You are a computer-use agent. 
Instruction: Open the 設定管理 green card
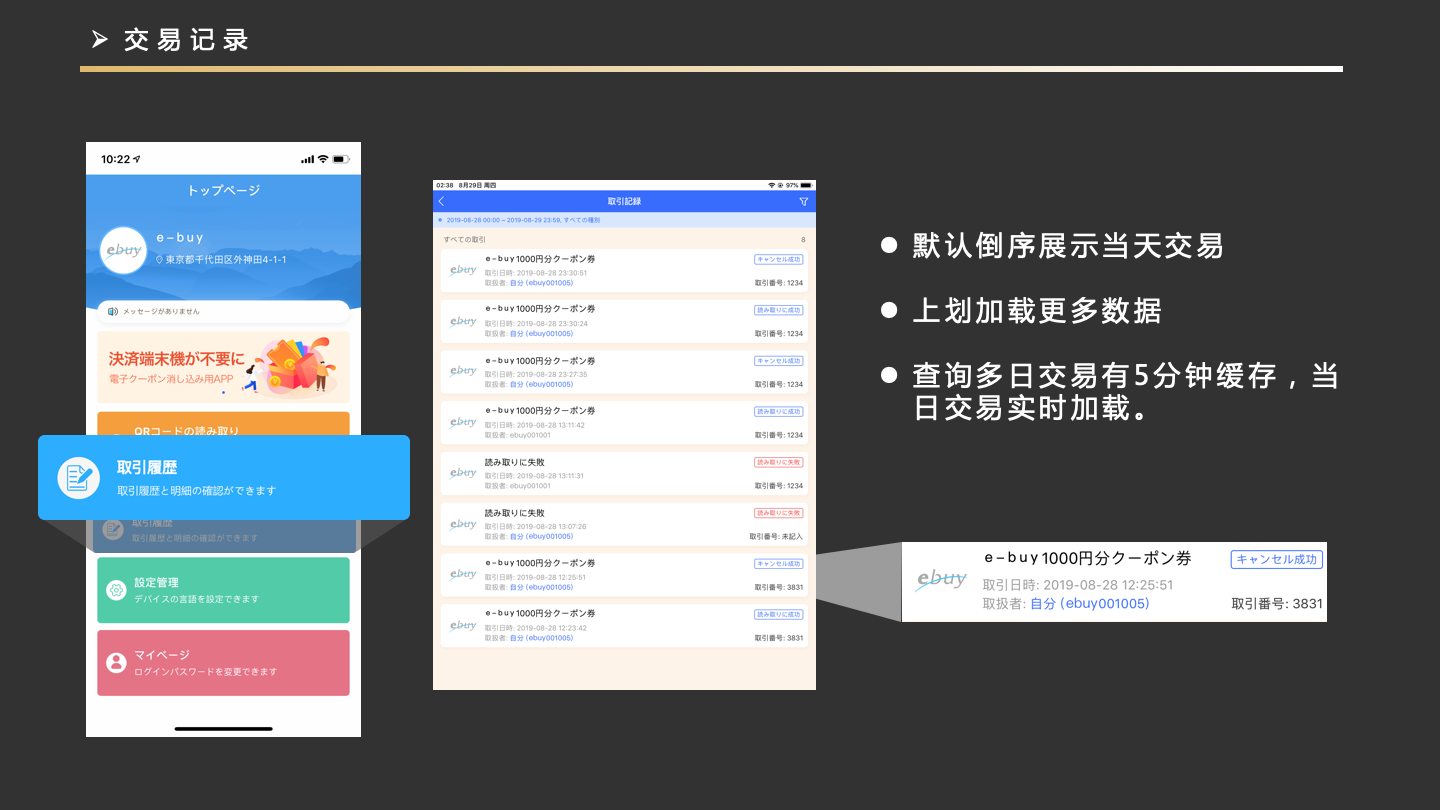(224, 590)
